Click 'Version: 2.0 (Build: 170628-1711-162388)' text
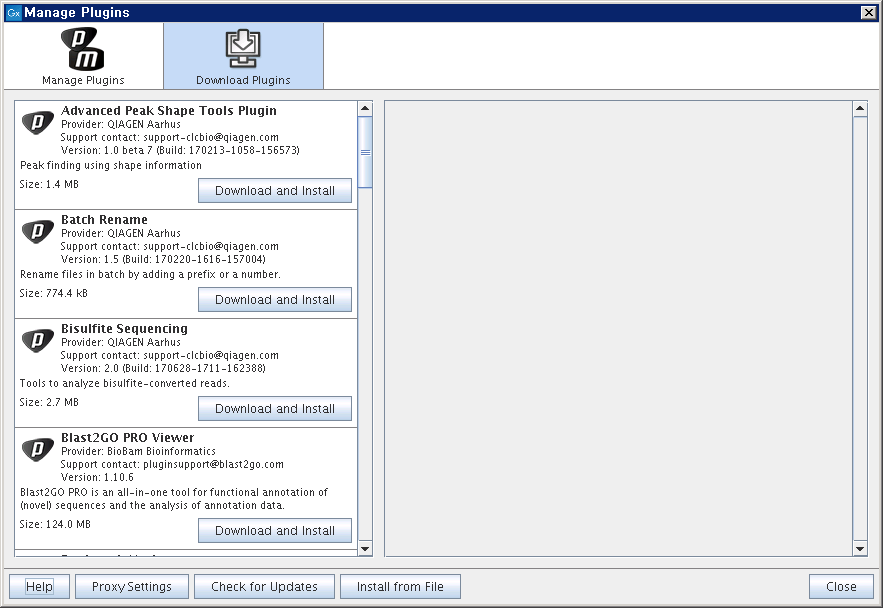This screenshot has width=883, height=608. (163, 368)
